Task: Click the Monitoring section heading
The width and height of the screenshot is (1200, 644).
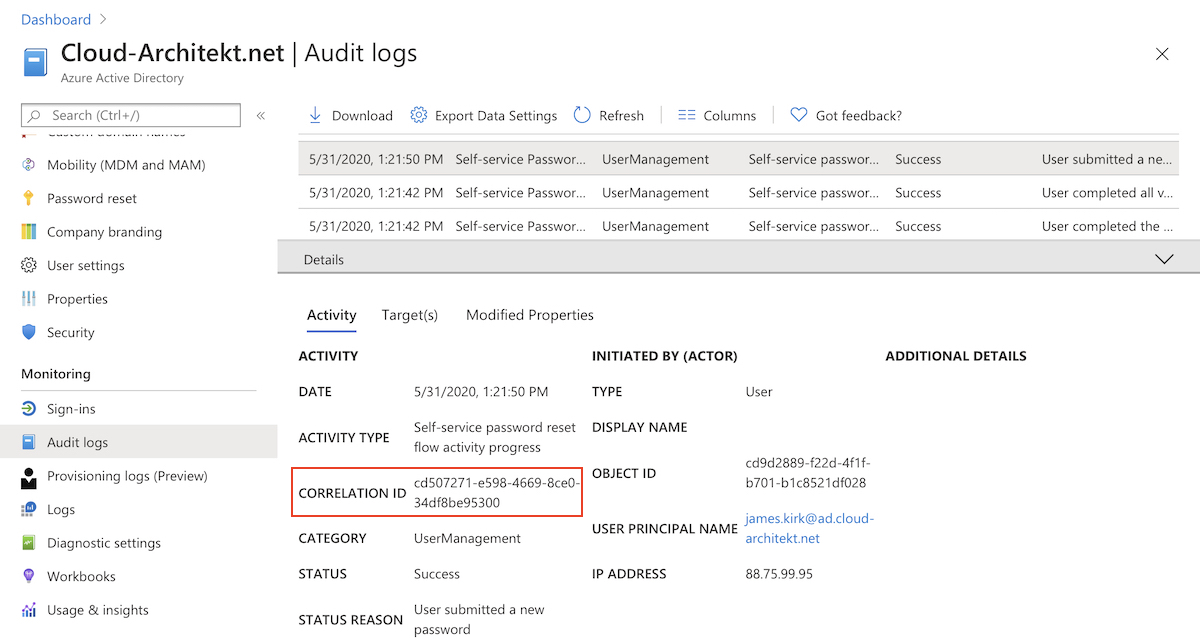Action: [56, 374]
